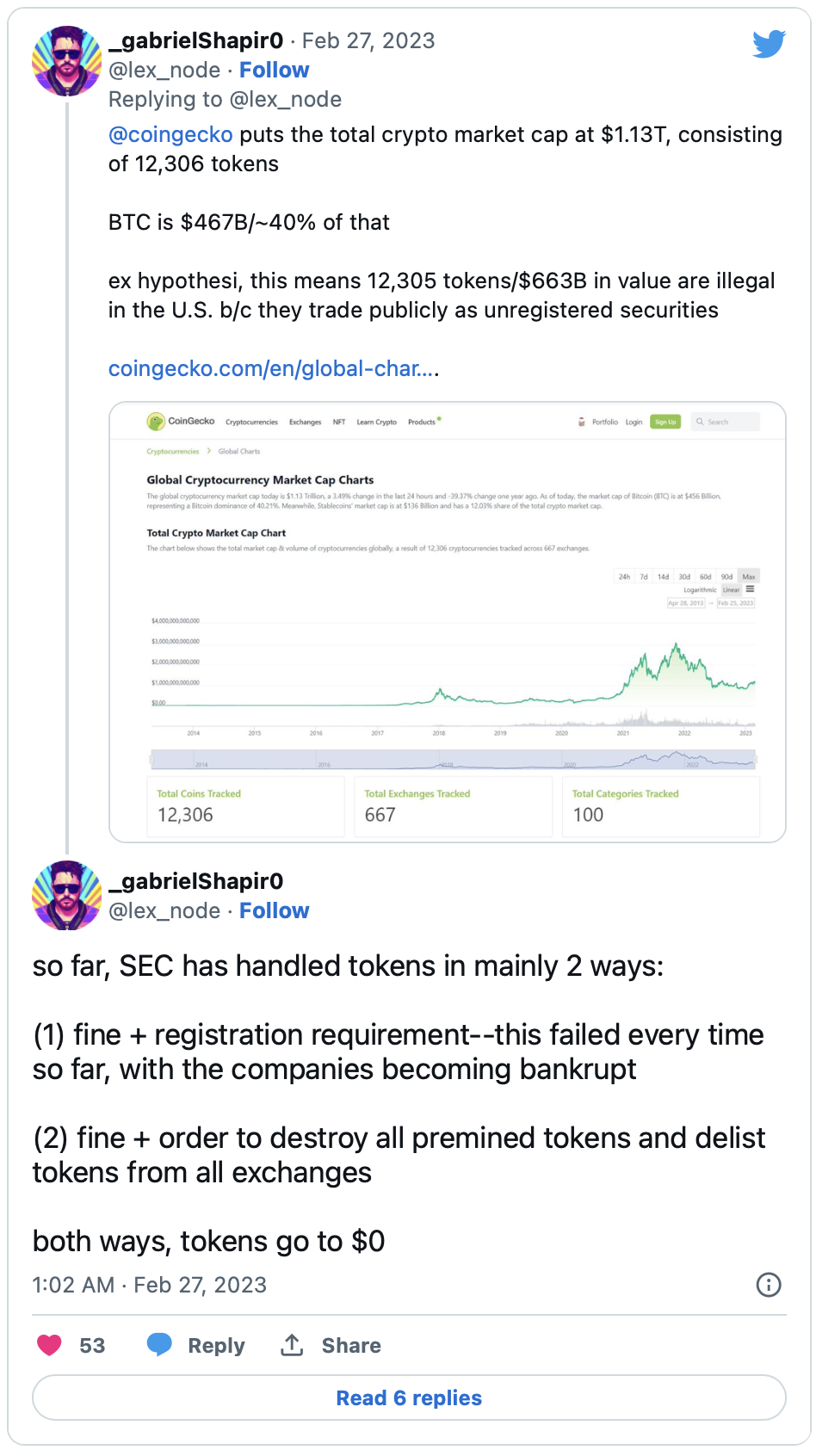The height and width of the screenshot is (1456, 816).
Task: Open the top _gabrielShapir0 profile avatar
Action: [66, 61]
